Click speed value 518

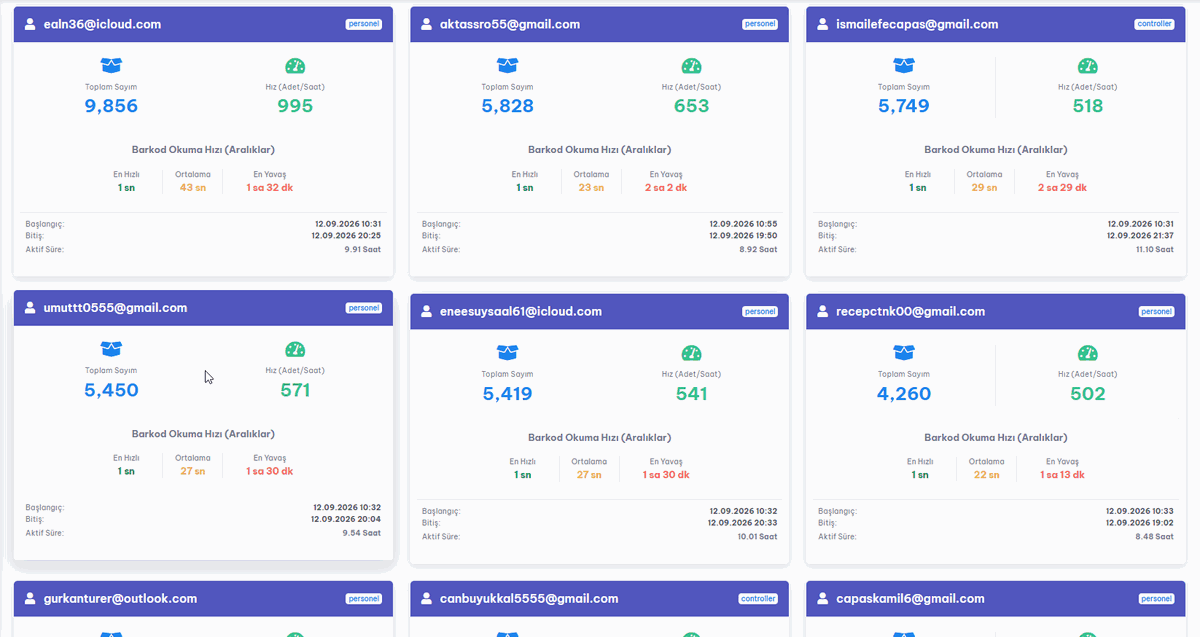(x=1088, y=106)
